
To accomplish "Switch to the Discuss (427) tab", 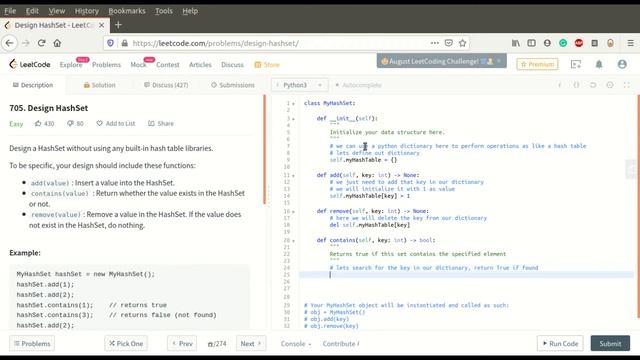I will tap(166, 85).
